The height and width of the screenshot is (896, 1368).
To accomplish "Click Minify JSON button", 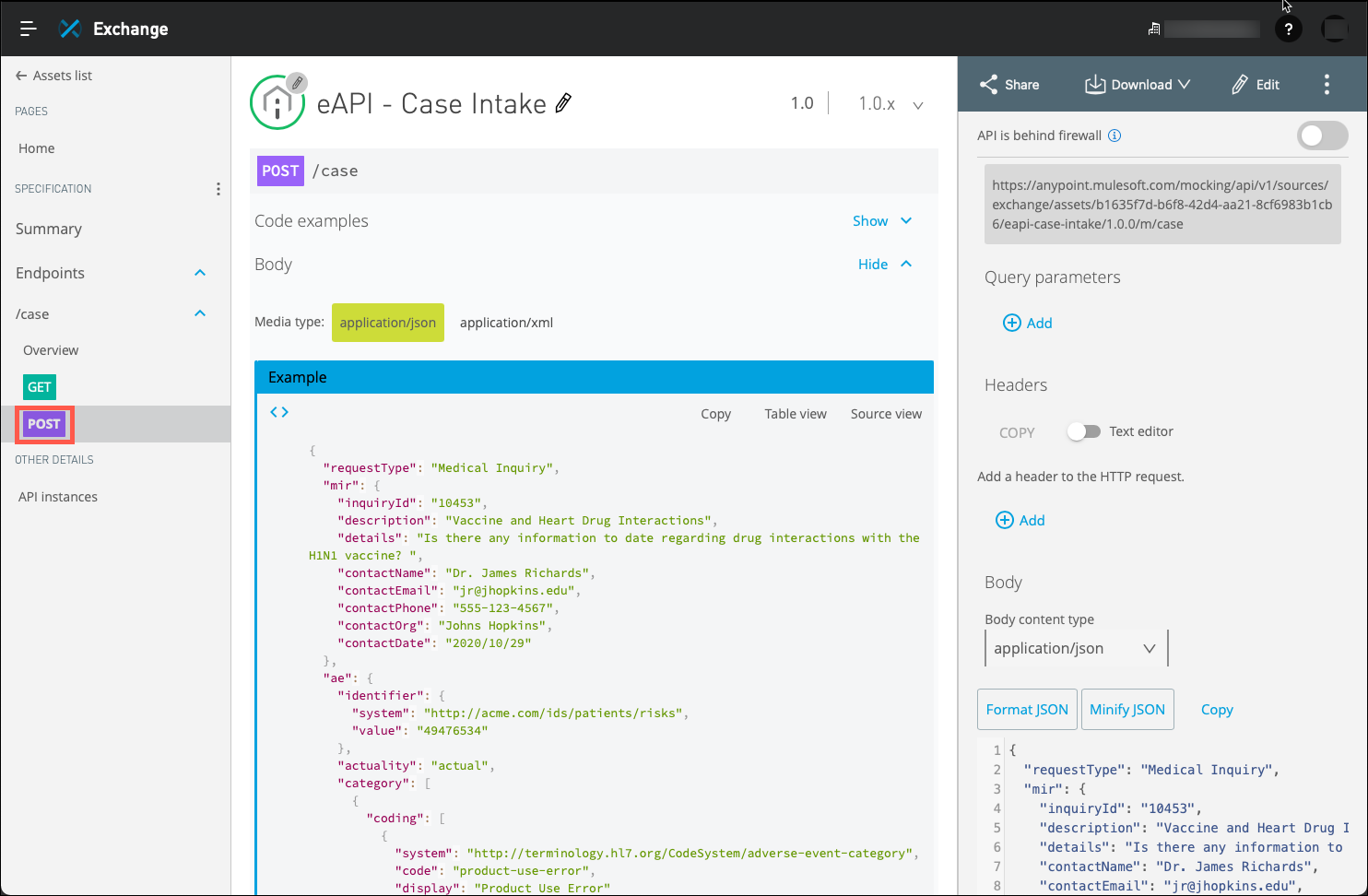I will tap(1126, 709).
